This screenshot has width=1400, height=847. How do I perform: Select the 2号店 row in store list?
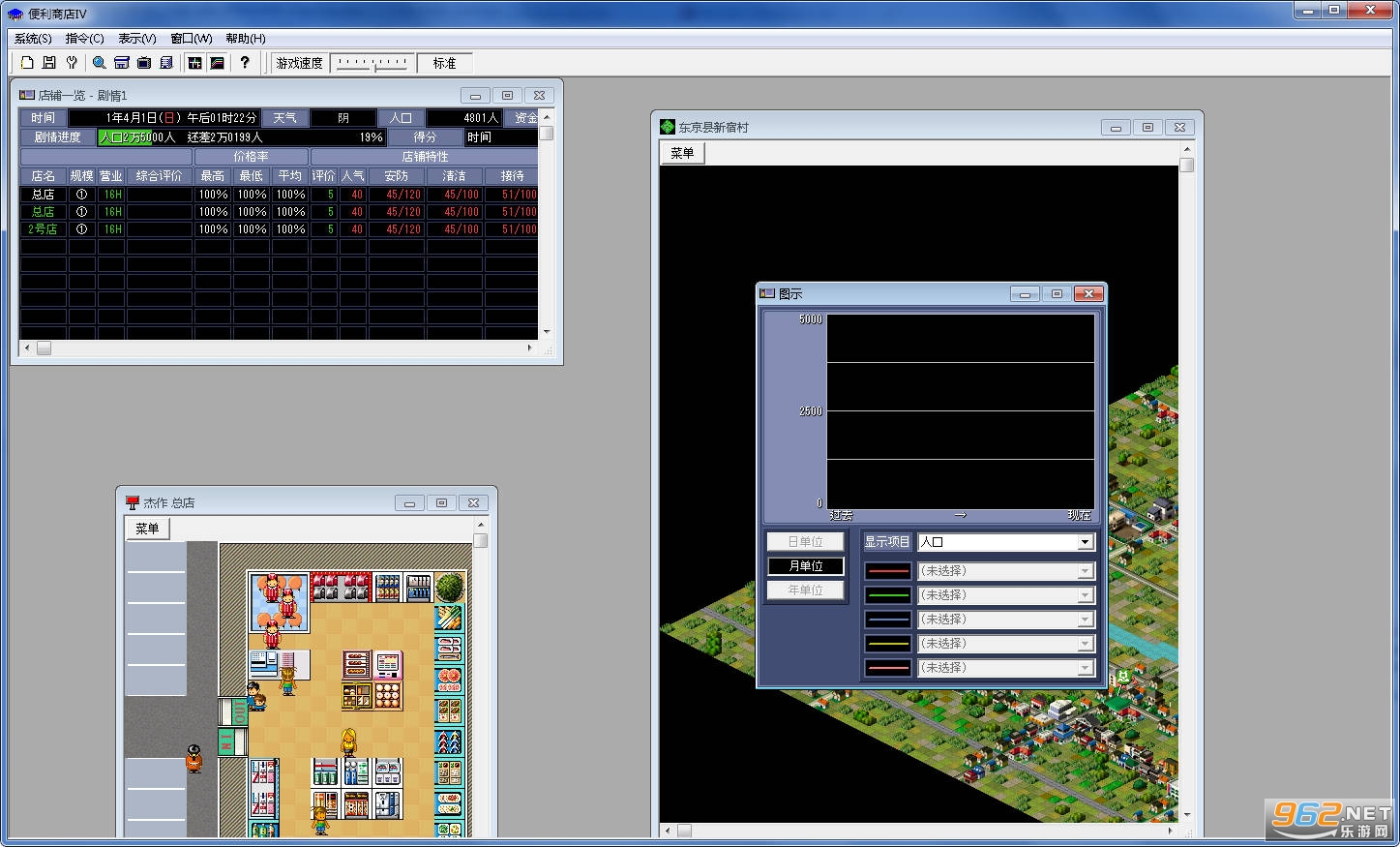pos(279,229)
